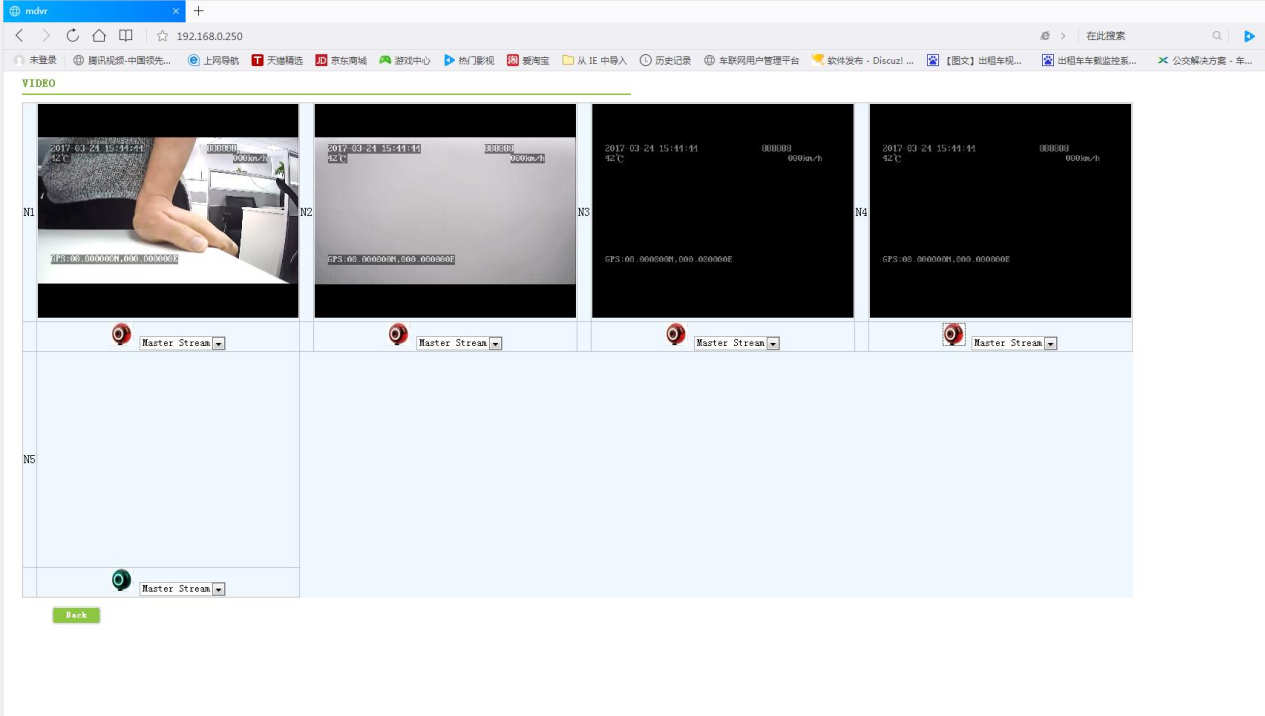Select the mdvr browser tab

point(92,11)
